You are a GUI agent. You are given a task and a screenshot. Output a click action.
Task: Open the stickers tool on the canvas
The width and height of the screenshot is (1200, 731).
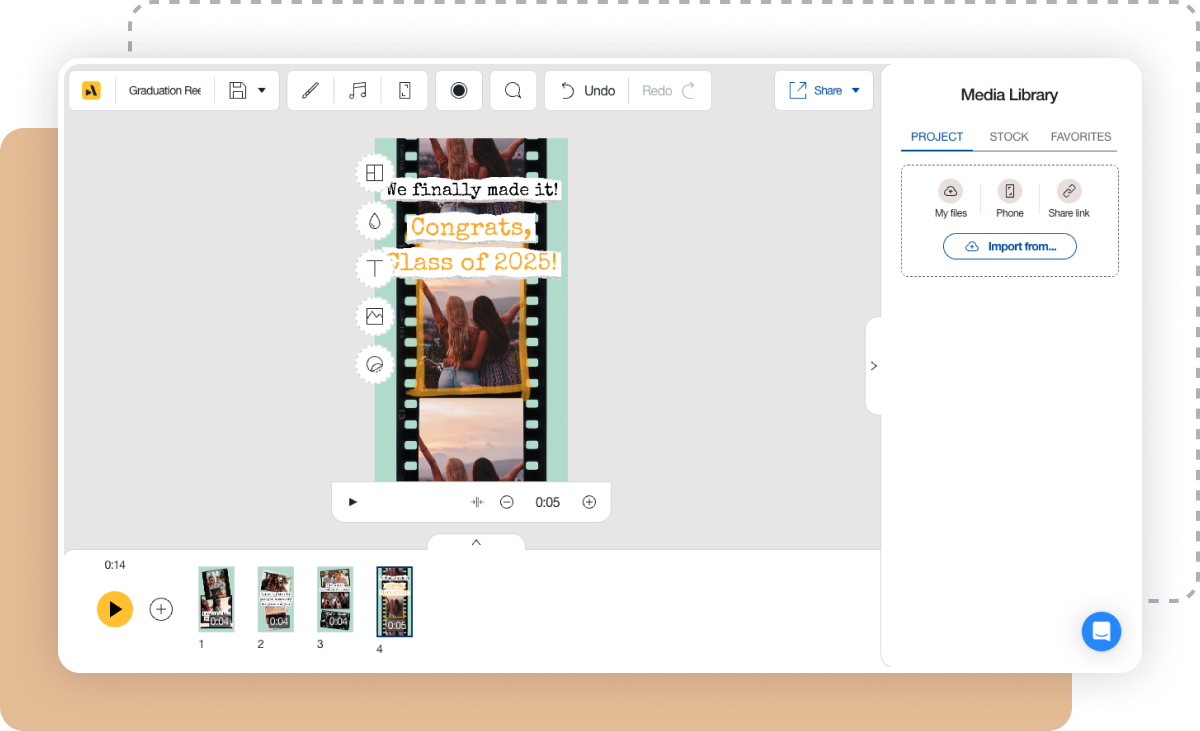click(x=374, y=364)
